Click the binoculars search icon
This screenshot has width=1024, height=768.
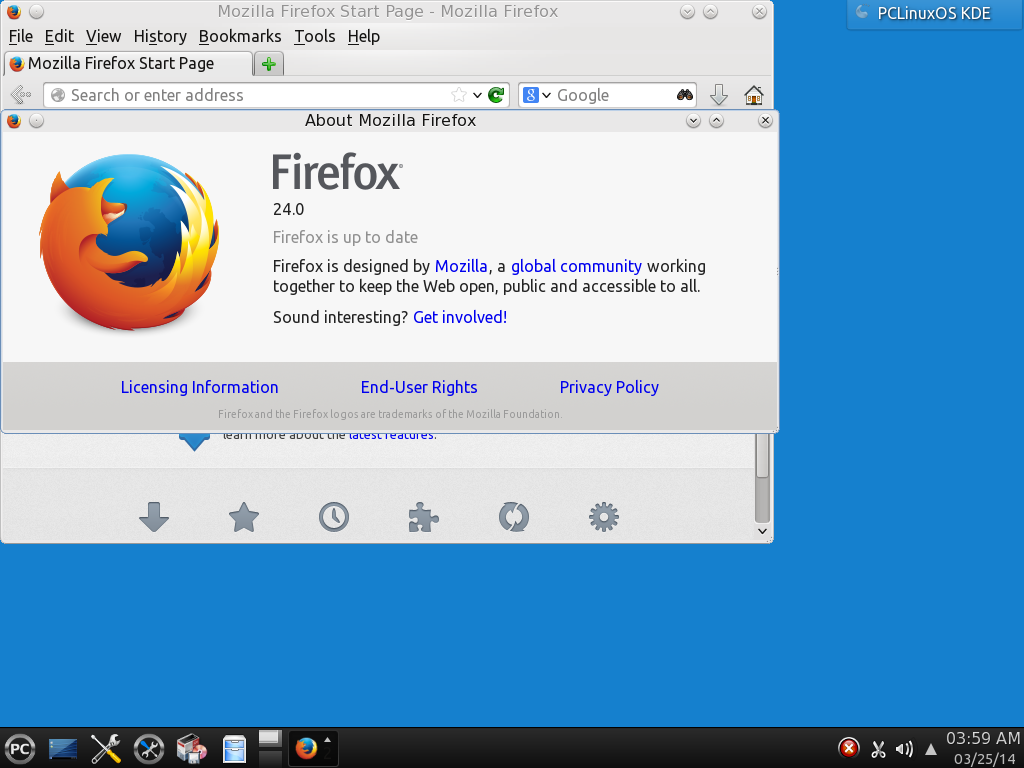coord(684,95)
